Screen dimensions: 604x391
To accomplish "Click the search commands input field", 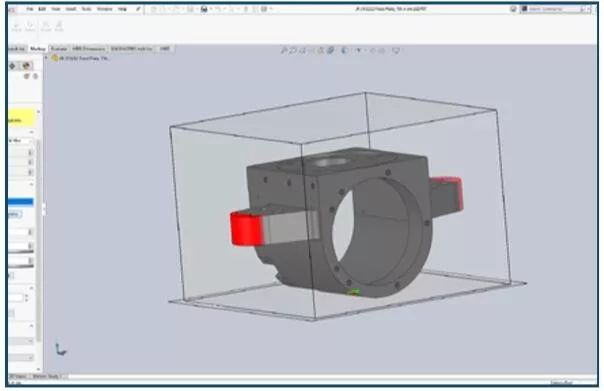I will pyautogui.click(x=556, y=9).
